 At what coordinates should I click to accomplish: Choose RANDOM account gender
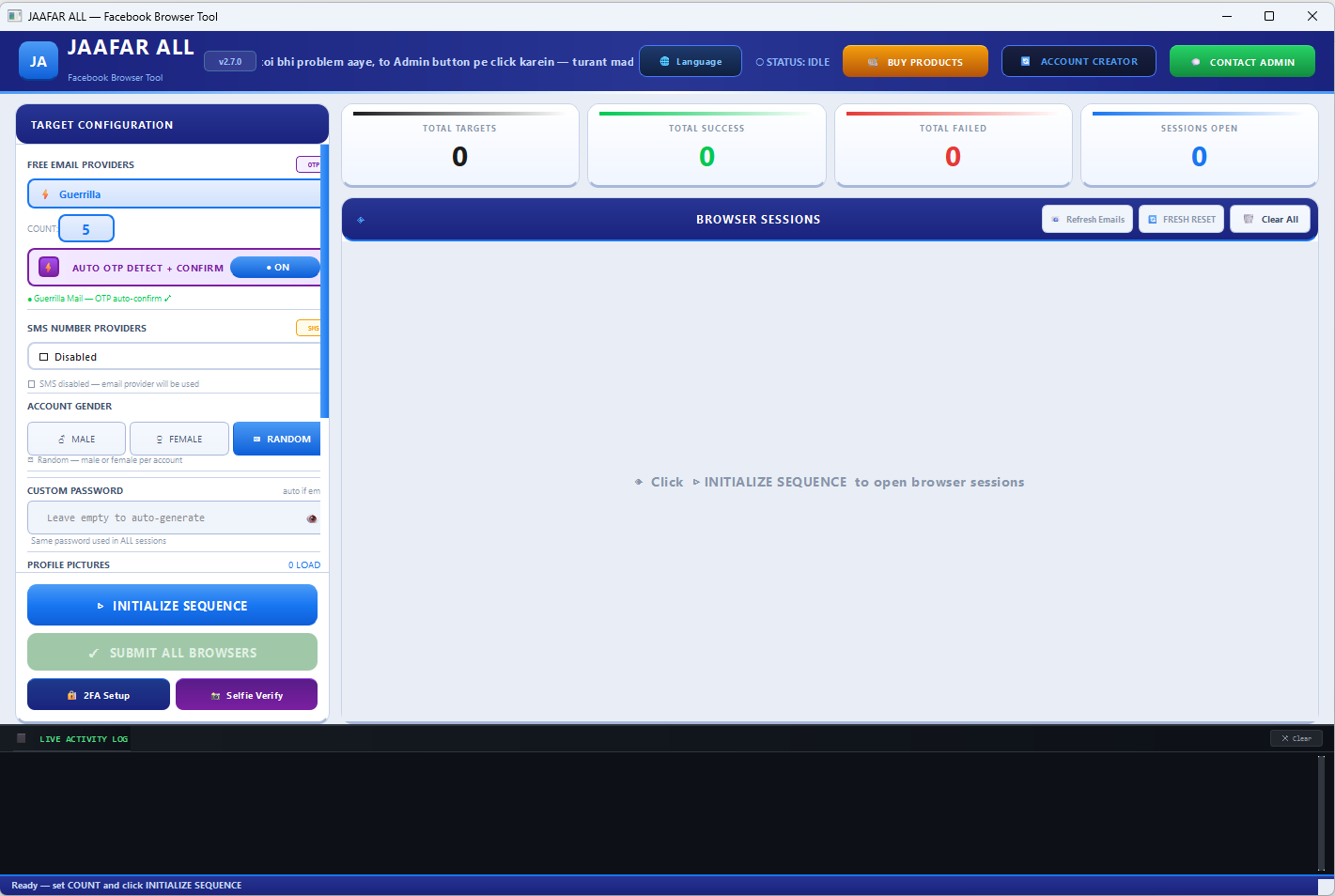pyautogui.click(x=277, y=439)
